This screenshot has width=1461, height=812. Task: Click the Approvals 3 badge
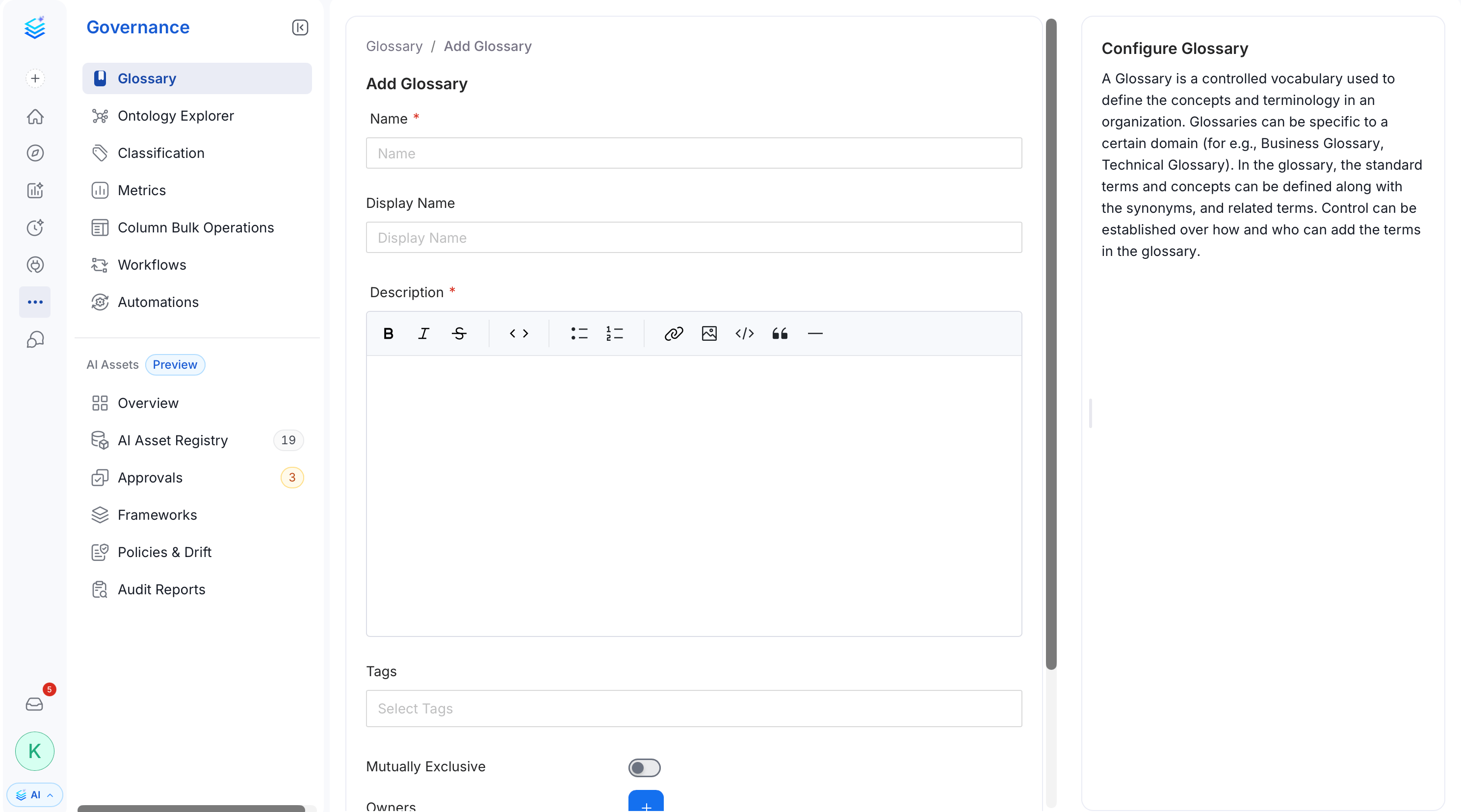(292, 478)
